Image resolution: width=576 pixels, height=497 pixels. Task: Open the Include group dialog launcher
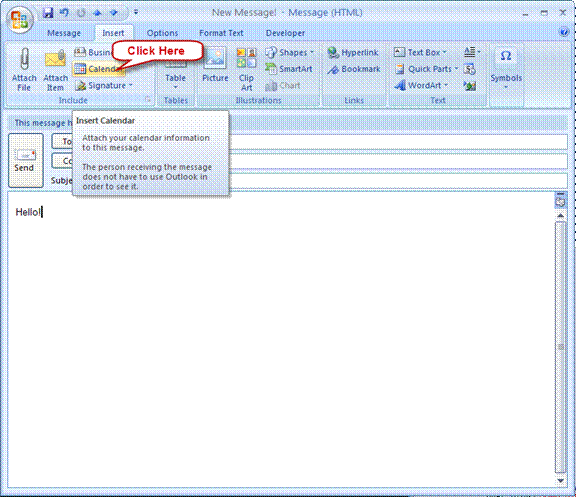148,99
